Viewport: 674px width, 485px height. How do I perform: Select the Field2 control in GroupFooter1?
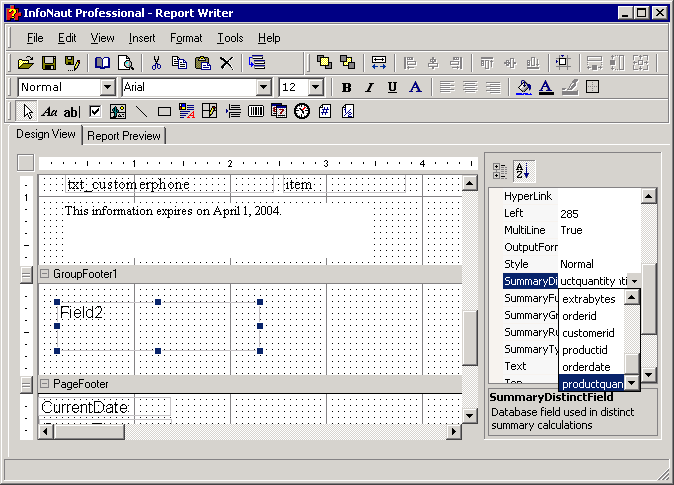[82, 313]
